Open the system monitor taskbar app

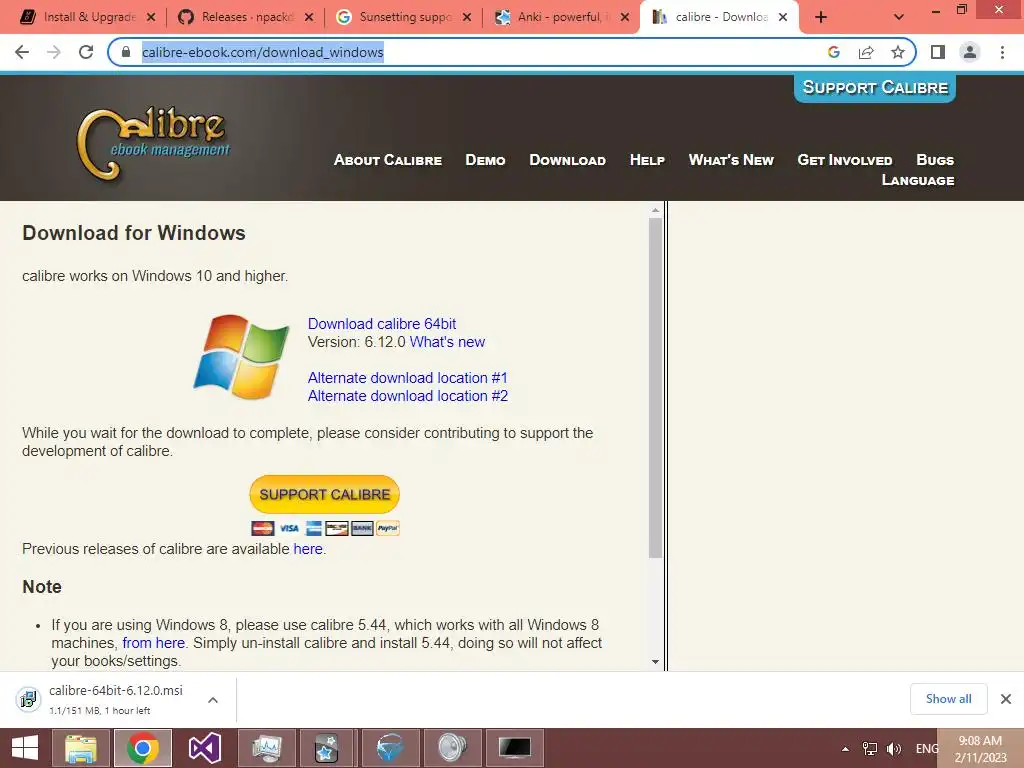click(x=267, y=748)
